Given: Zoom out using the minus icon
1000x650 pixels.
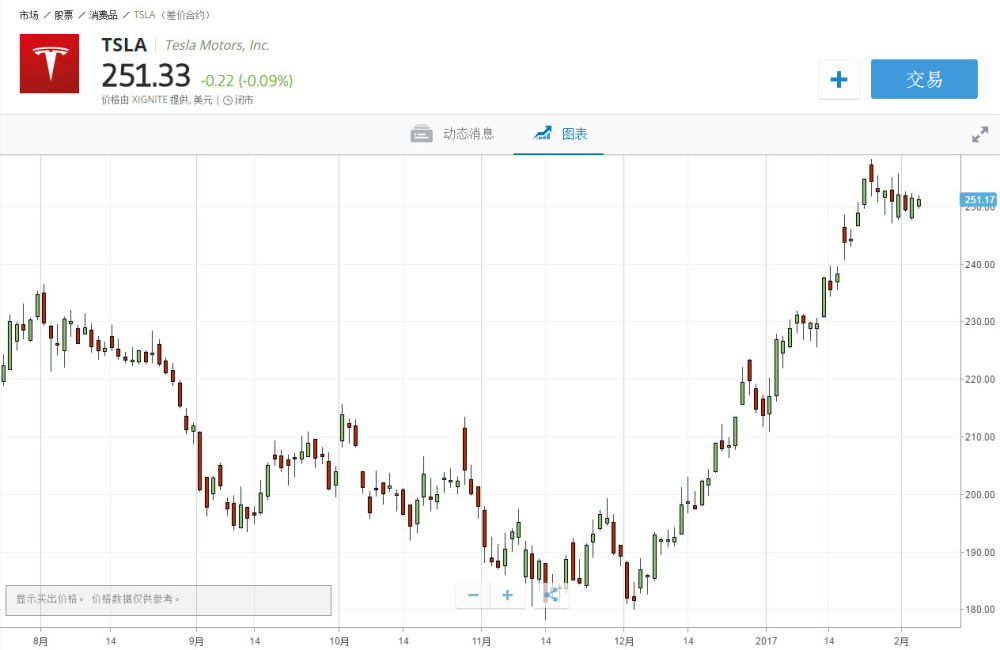Looking at the screenshot, I should coord(472,595).
